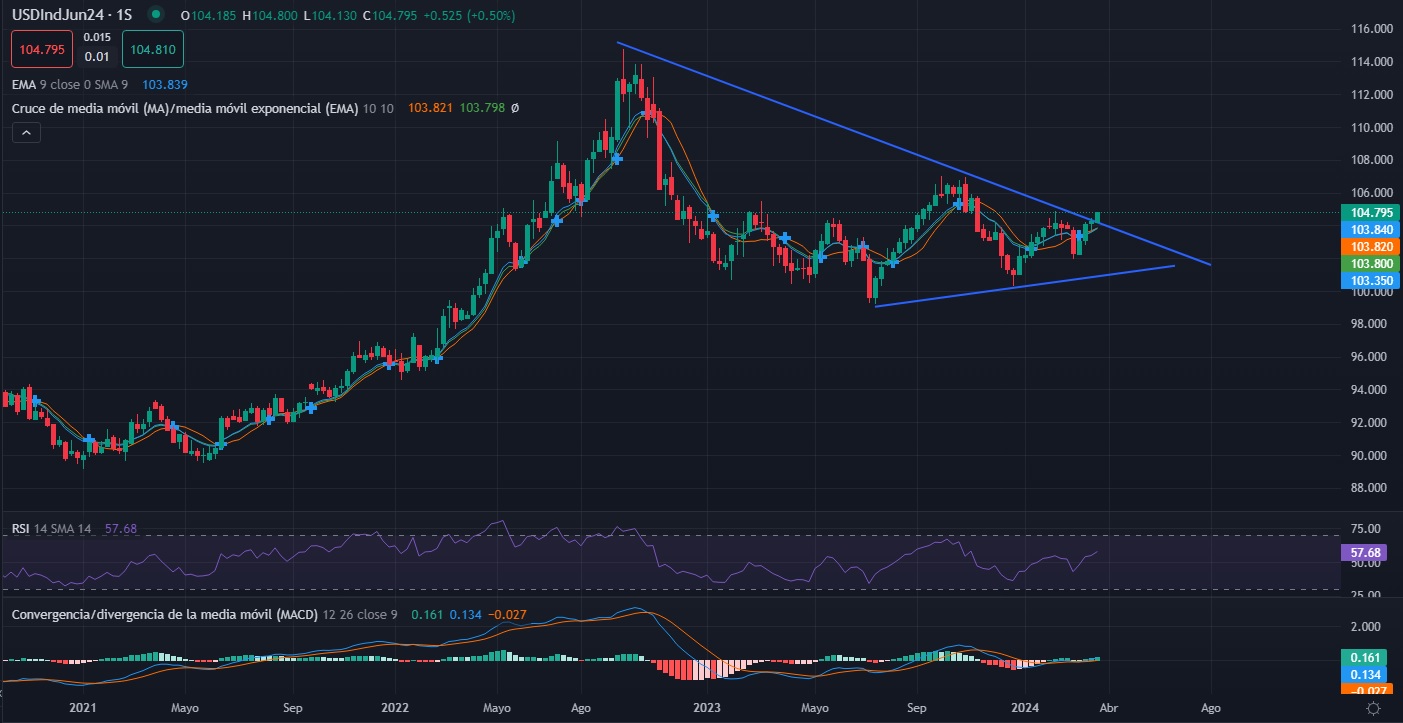This screenshot has height=723, width=1403.
Task: Collapse the indicator legend with the chevron
Action: point(26,132)
